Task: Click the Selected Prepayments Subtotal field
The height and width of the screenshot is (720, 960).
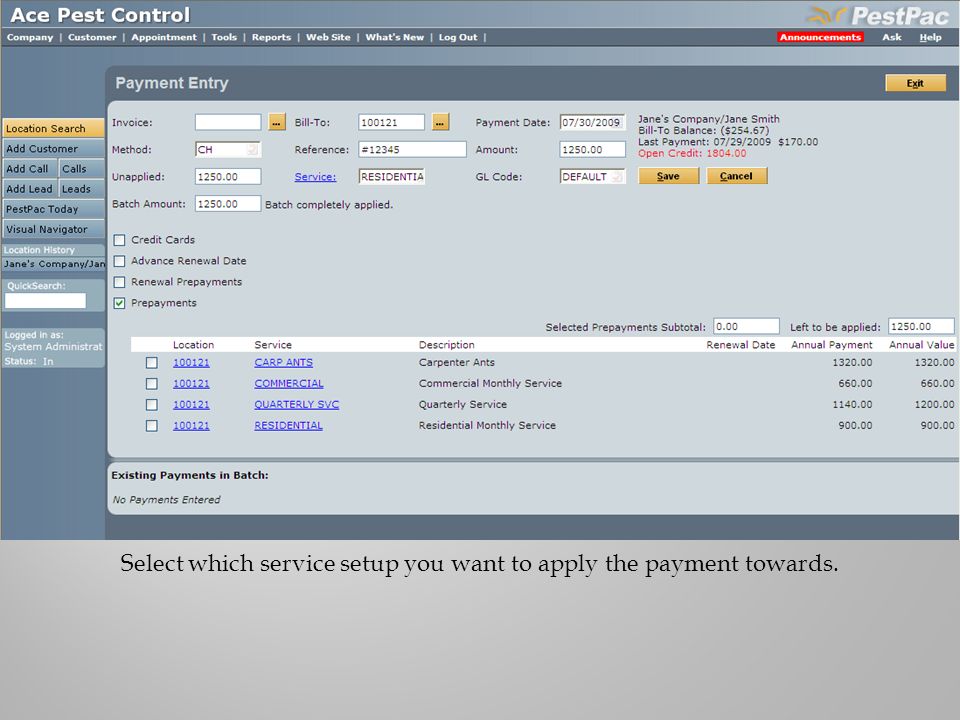Action: [746, 326]
